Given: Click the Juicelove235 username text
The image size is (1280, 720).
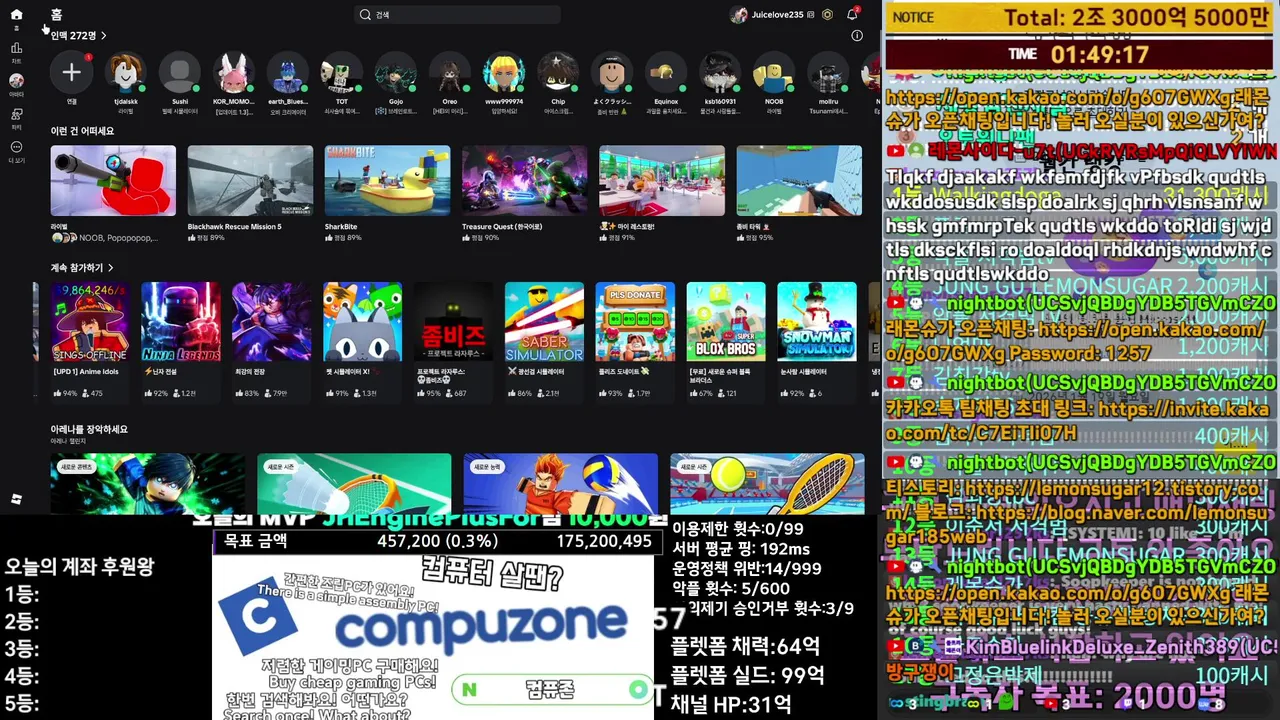Looking at the screenshot, I should [778, 15].
